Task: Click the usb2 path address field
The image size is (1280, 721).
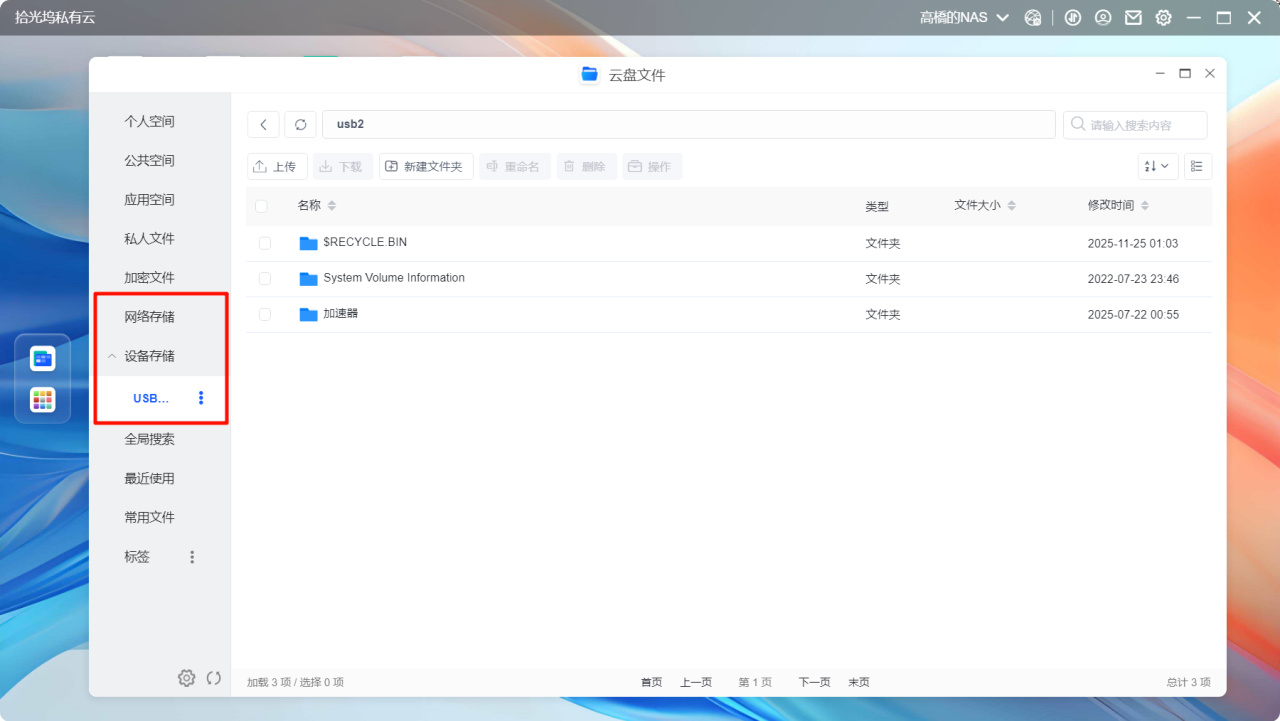Action: tap(688, 124)
